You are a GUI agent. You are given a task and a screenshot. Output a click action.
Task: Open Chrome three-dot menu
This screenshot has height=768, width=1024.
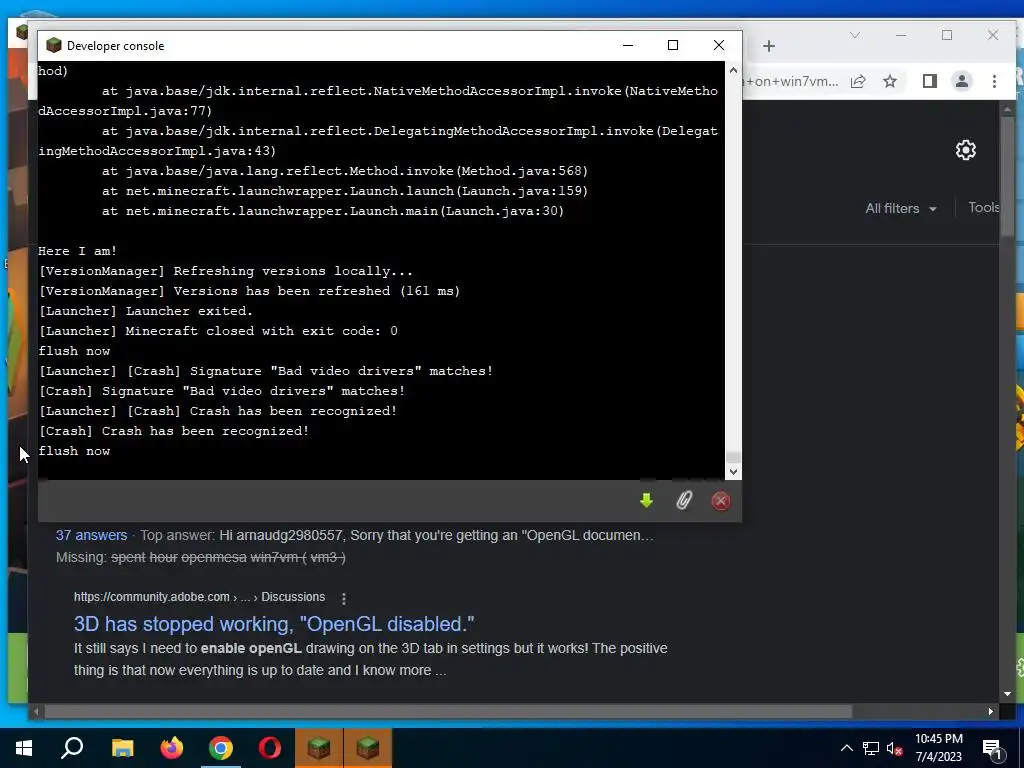(994, 81)
